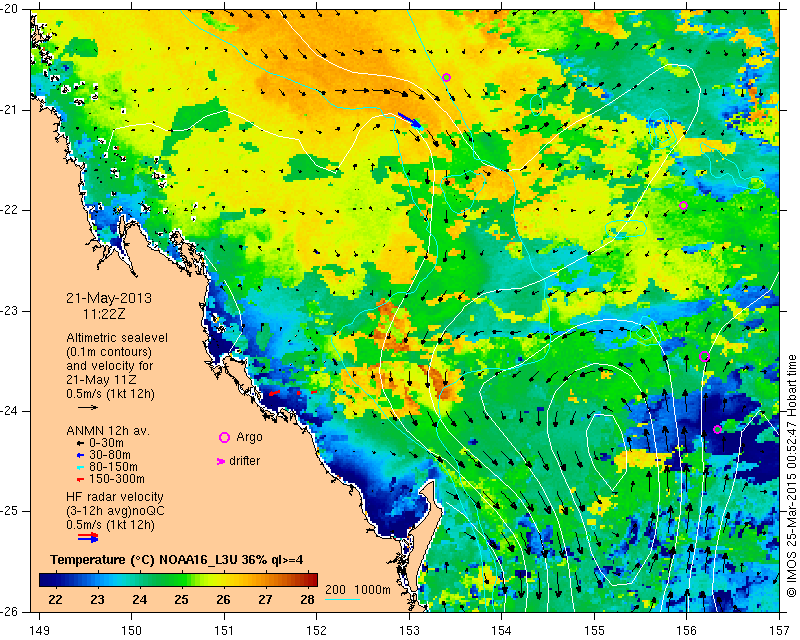Click the black altimetric velocity scale arrow
800x640 pixels.
[x=88, y=407]
